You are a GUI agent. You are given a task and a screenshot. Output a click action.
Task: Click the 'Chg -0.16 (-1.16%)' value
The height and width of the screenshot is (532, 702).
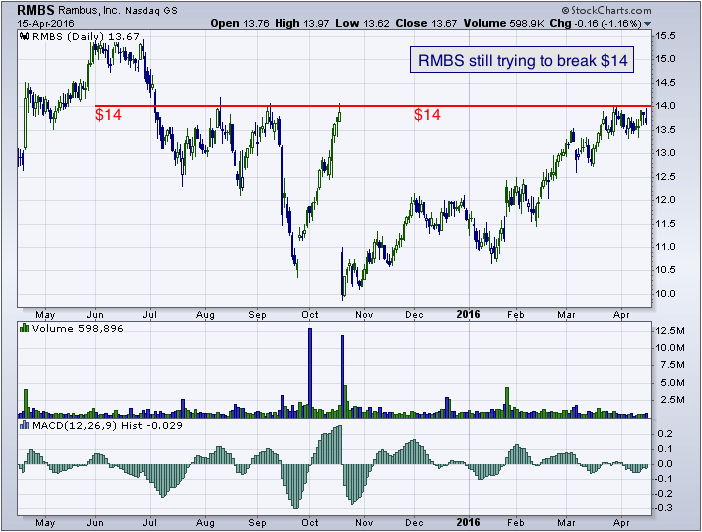tap(595, 23)
